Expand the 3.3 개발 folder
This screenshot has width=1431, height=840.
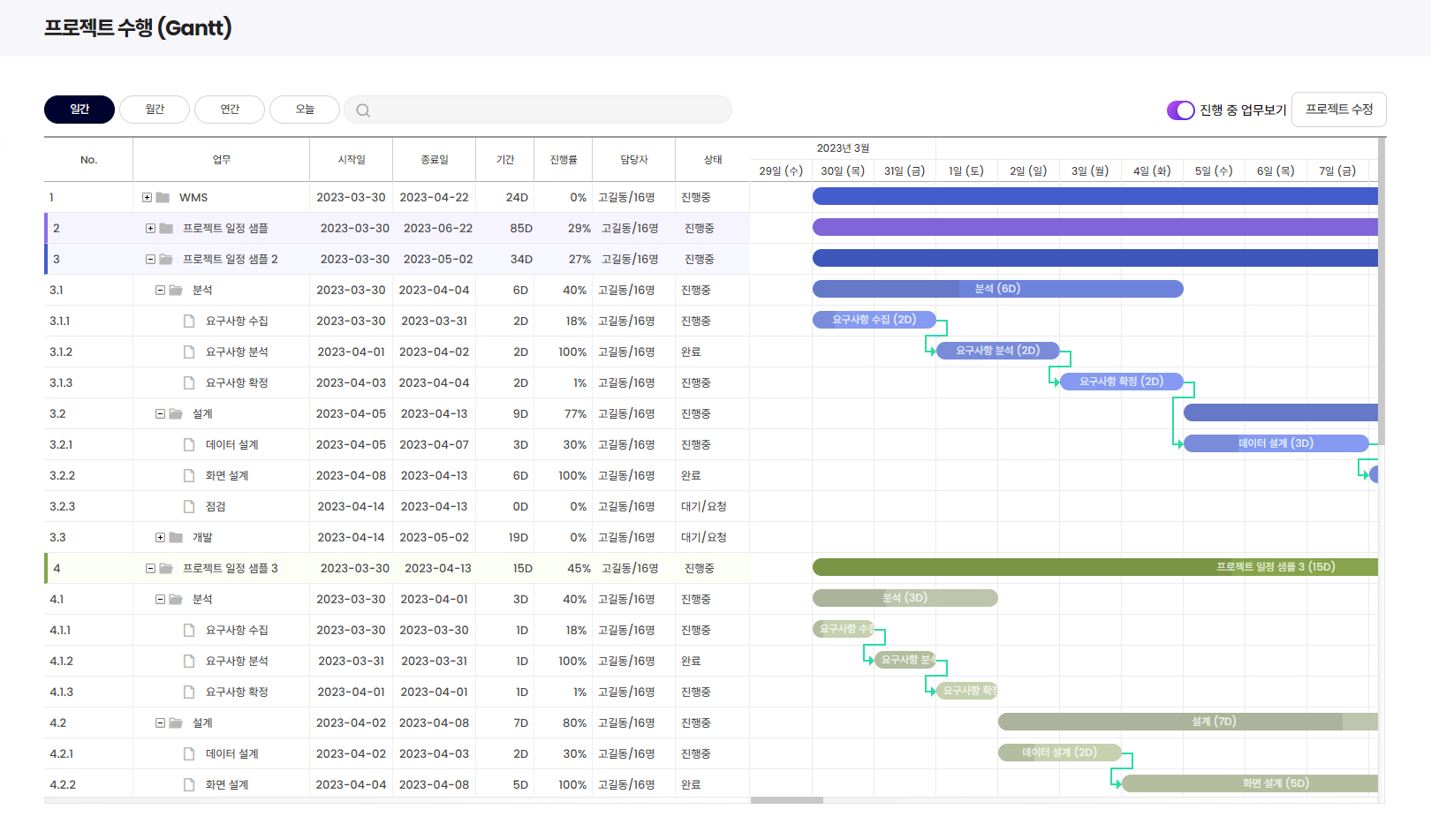160,538
